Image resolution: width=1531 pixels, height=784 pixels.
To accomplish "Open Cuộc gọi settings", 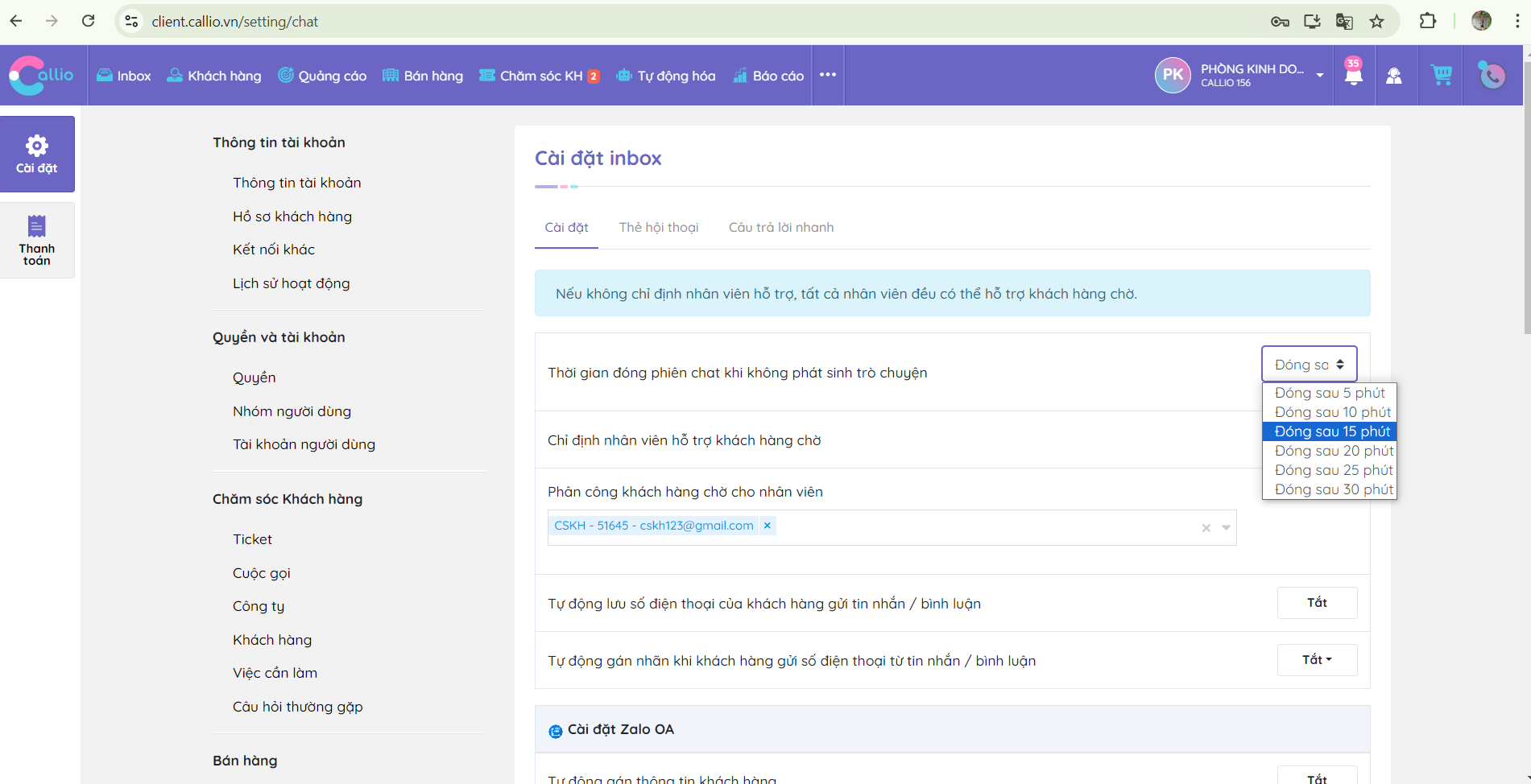I will point(262,573).
